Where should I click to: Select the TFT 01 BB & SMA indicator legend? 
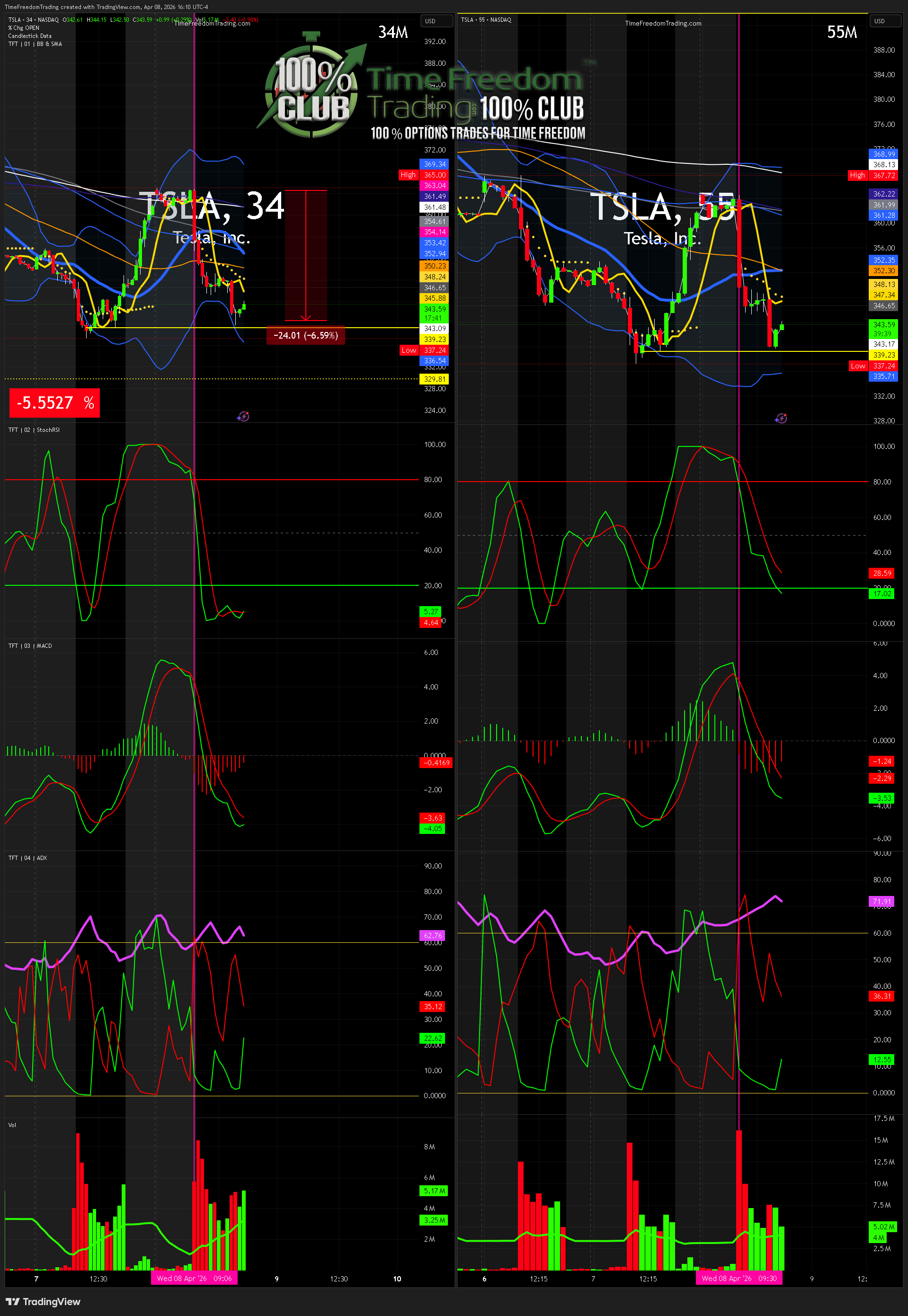pos(35,44)
